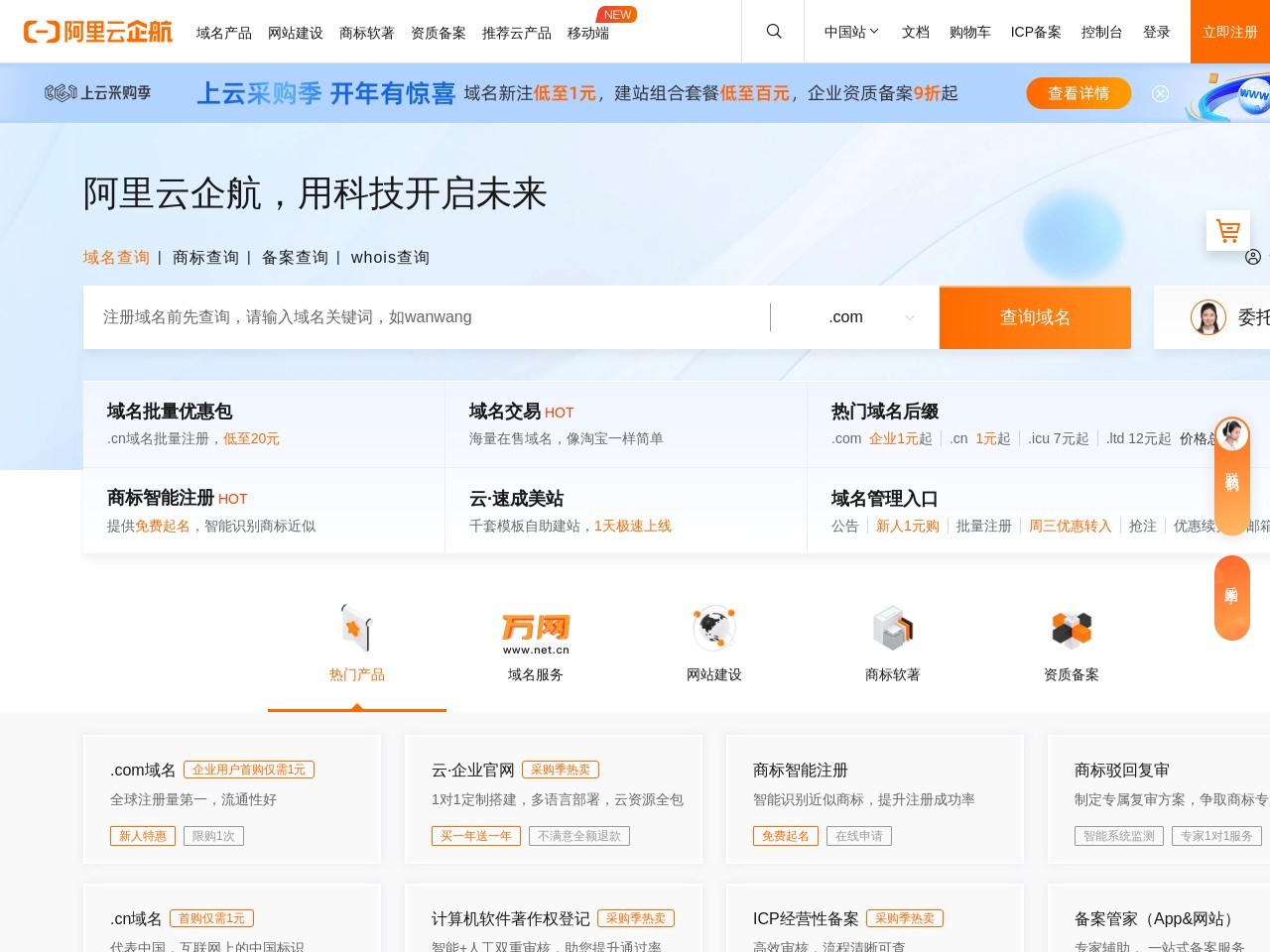Select the 万网 域名服务 category icon
The height and width of the screenshot is (952, 1270).
pos(535,628)
